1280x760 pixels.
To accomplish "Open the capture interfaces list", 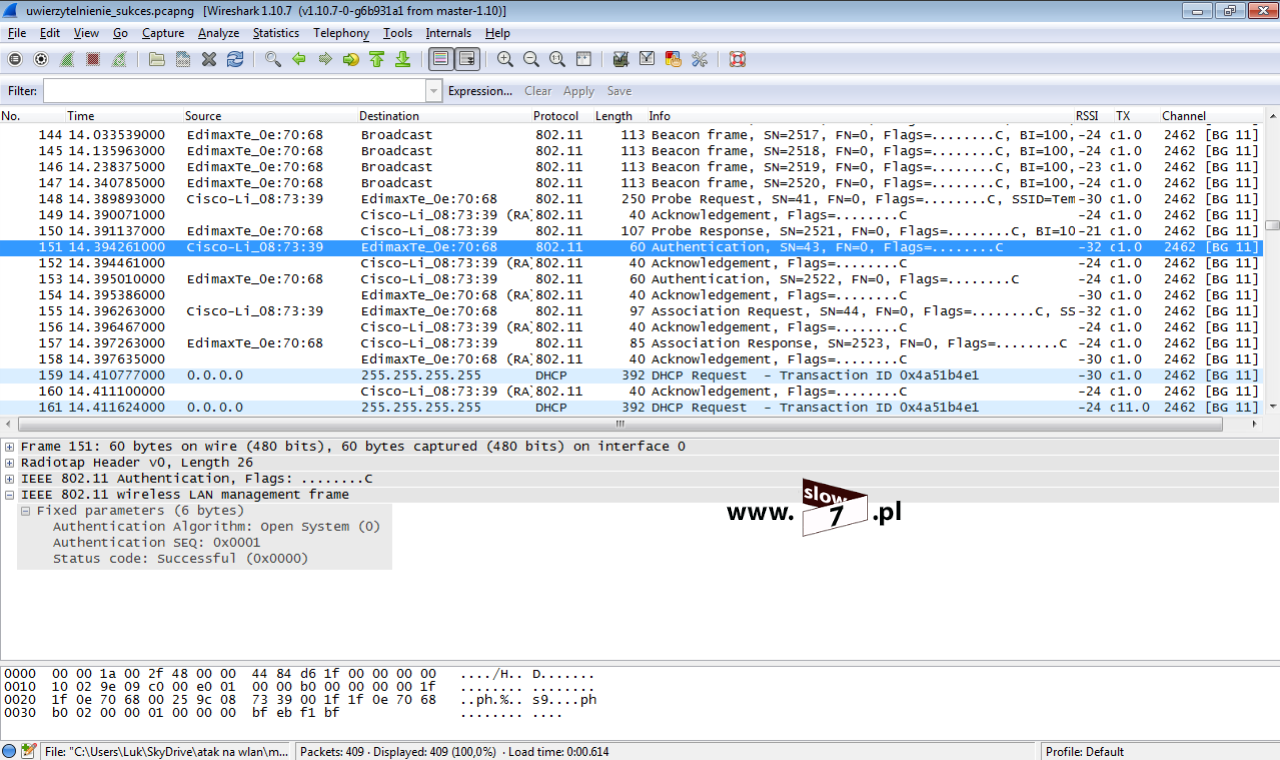I will (15, 59).
